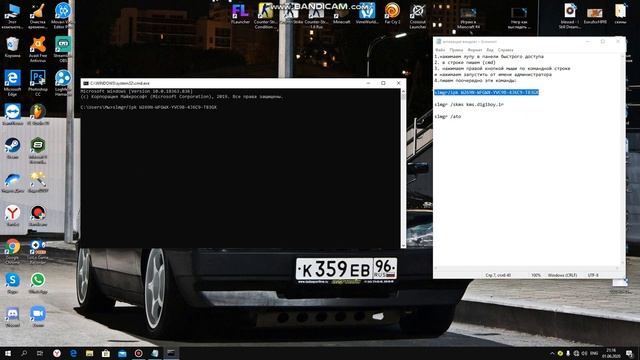Open Microsoft Edge desktop shortcut
Screen dimensions: 640x360
click(x=12, y=83)
